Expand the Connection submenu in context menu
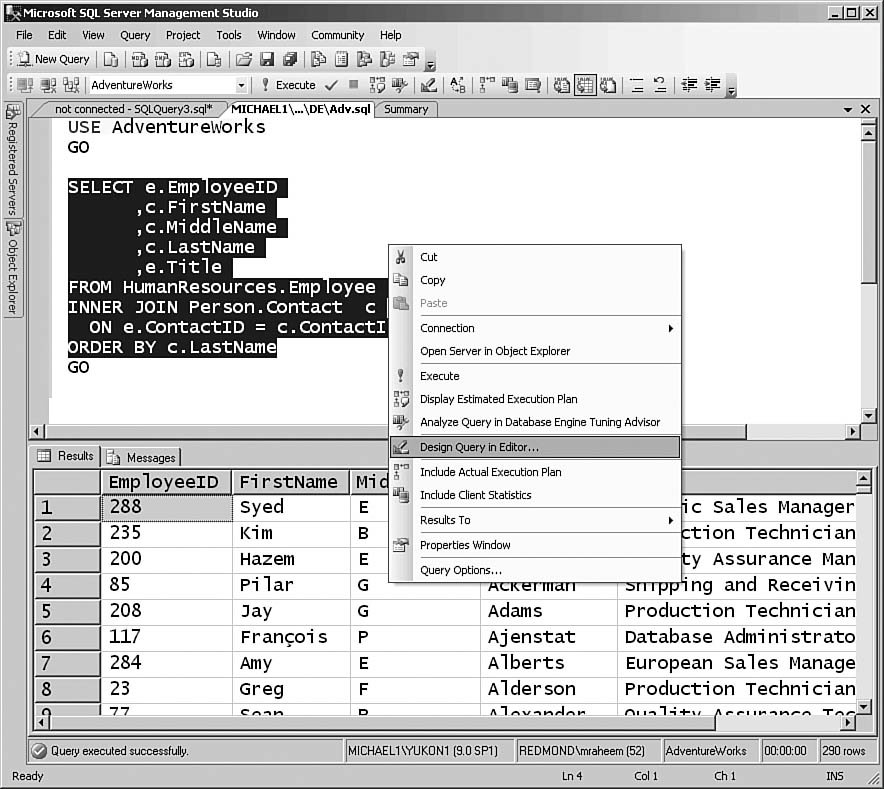Viewport: 884px width, 789px height. 535,328
